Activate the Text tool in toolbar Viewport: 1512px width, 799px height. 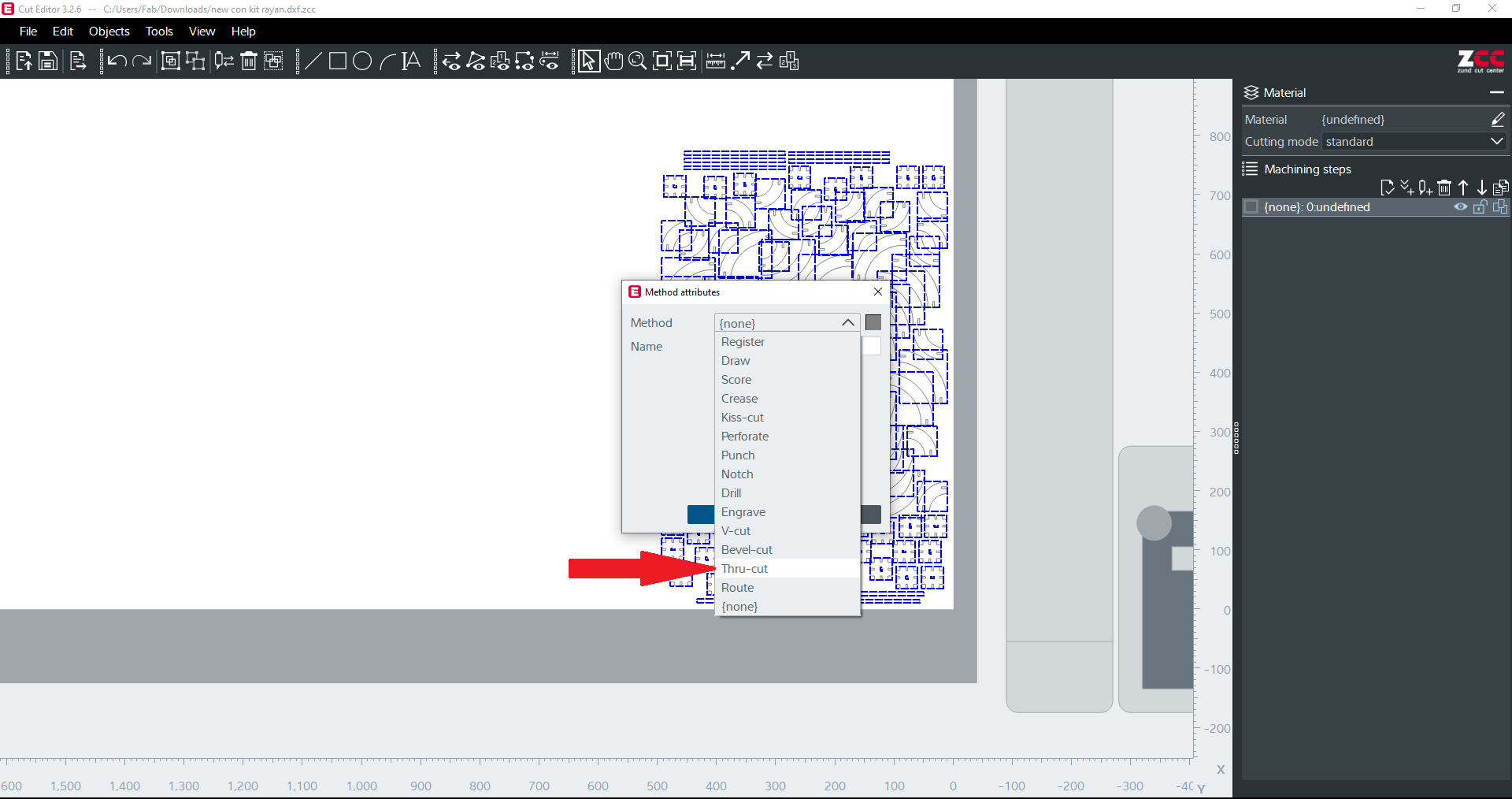[x=411, y=61]
